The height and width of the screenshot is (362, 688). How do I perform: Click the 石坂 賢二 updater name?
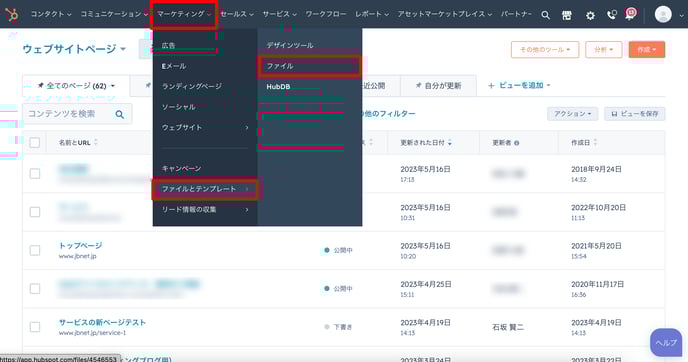pyautogui.click(x=508, y=327)
